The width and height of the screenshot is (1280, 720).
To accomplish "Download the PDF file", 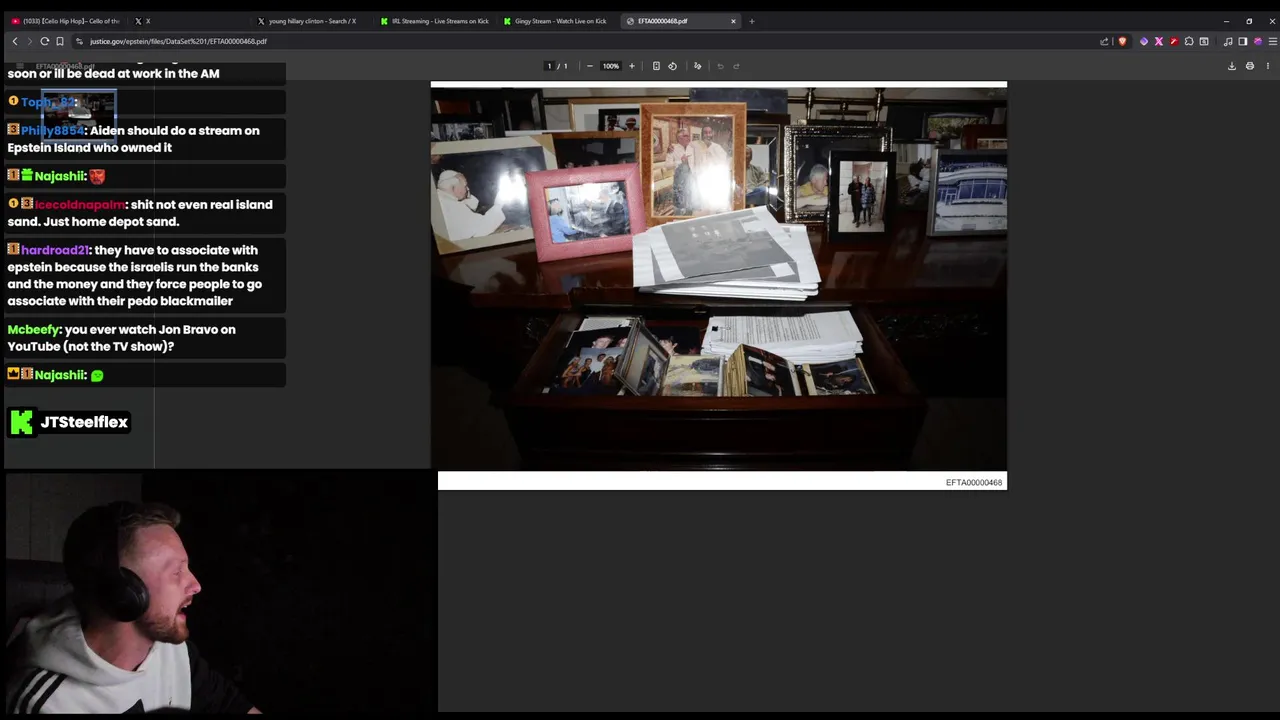I will pyautogui.click(x=1232, y=66).
